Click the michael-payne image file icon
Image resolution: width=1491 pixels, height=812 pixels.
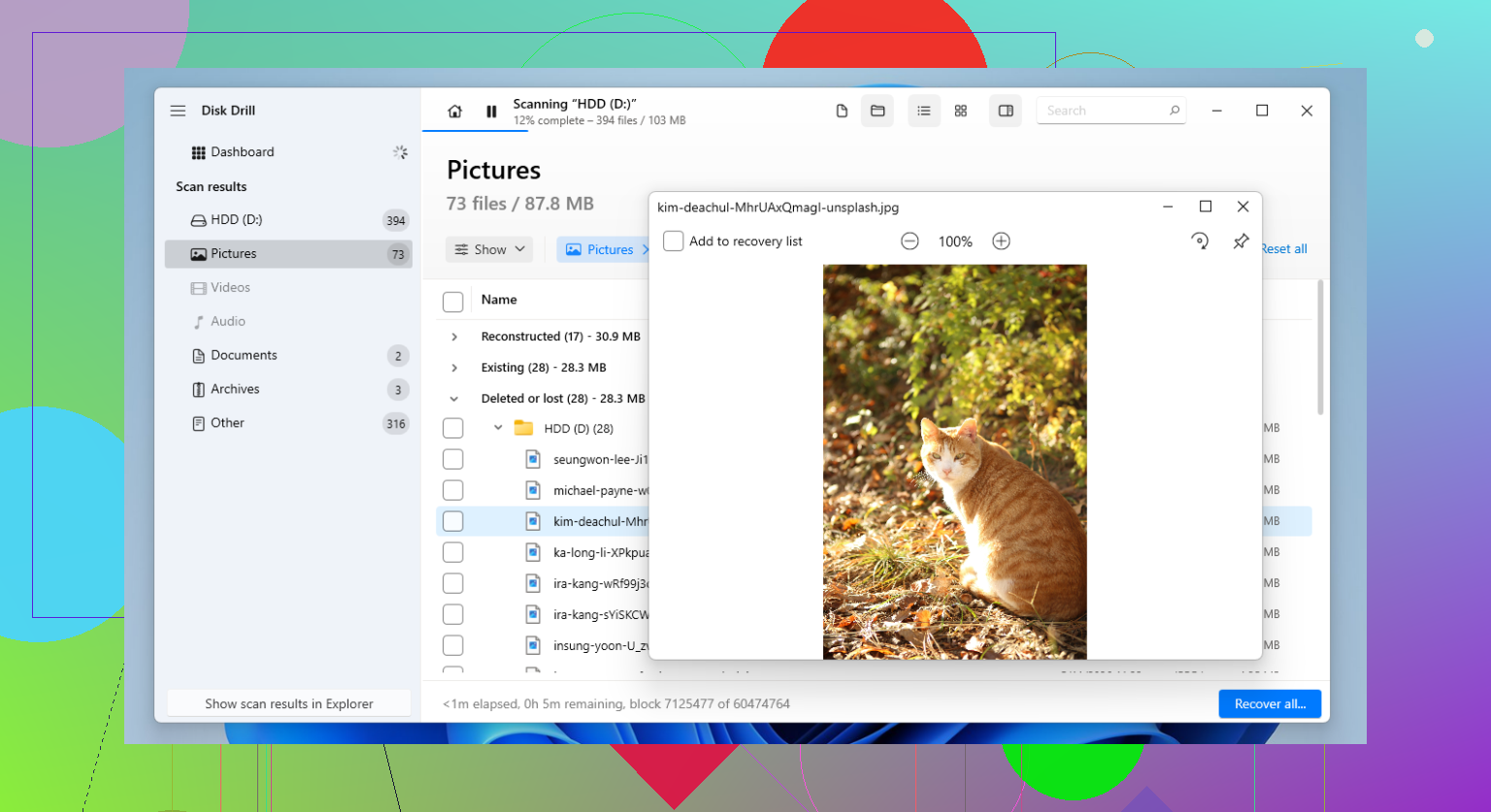pyautogui.click(x=533, y=490)
